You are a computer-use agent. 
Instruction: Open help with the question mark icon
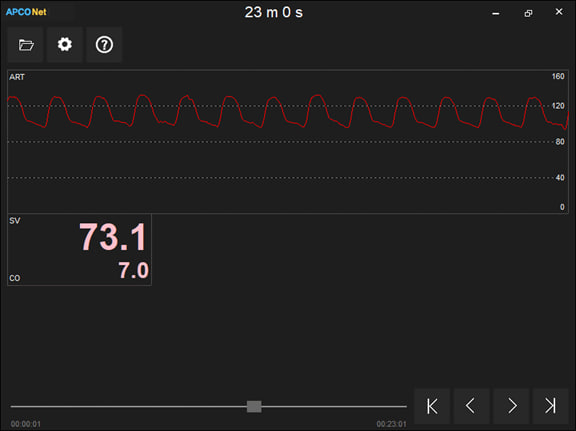click(104, 45)
